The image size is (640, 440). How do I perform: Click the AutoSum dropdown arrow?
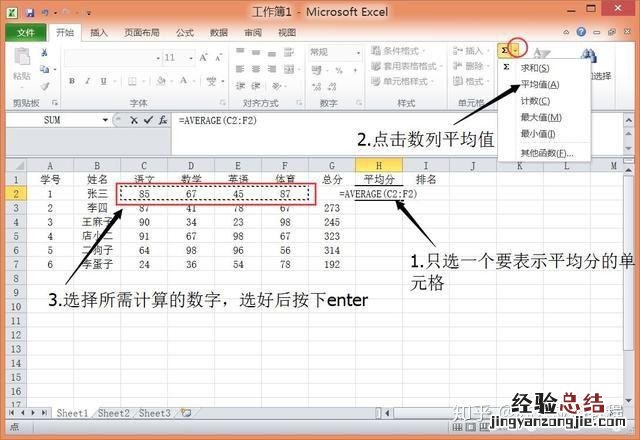[x=516, y=51]
